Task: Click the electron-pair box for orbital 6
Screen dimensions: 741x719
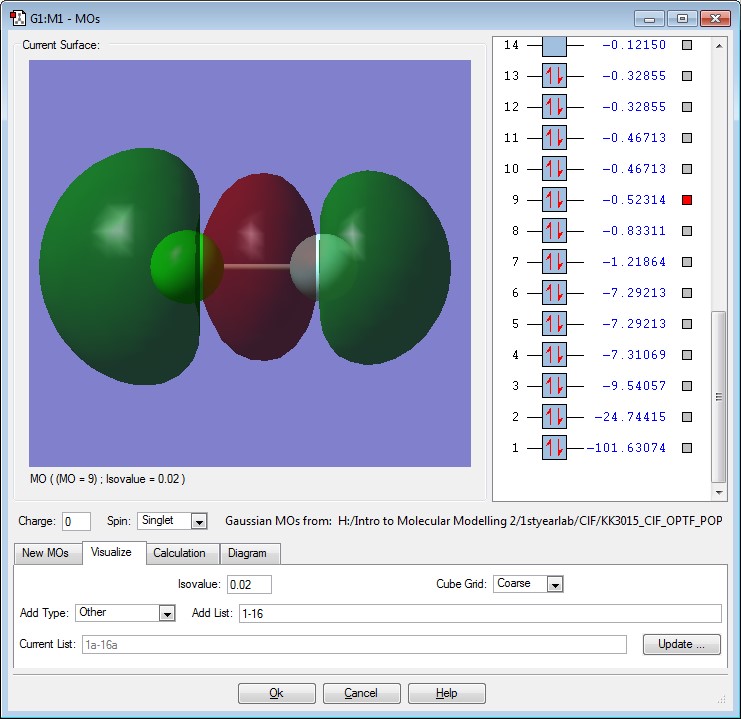Action: pos(554,293)
